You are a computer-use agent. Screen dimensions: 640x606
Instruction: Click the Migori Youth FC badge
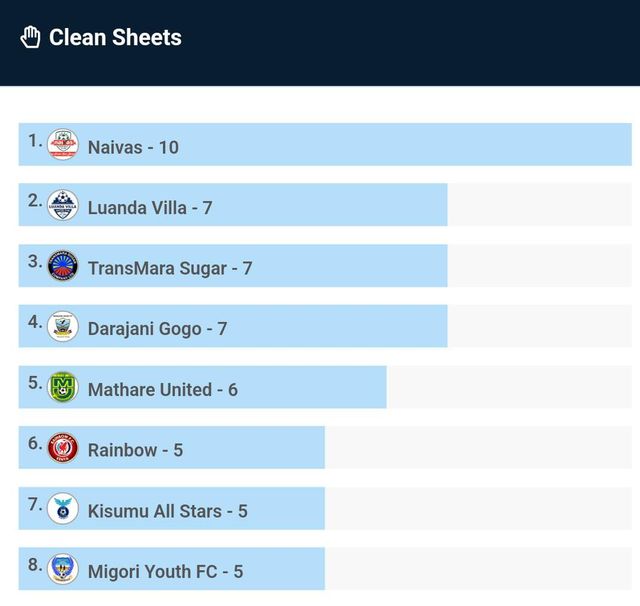63,569
